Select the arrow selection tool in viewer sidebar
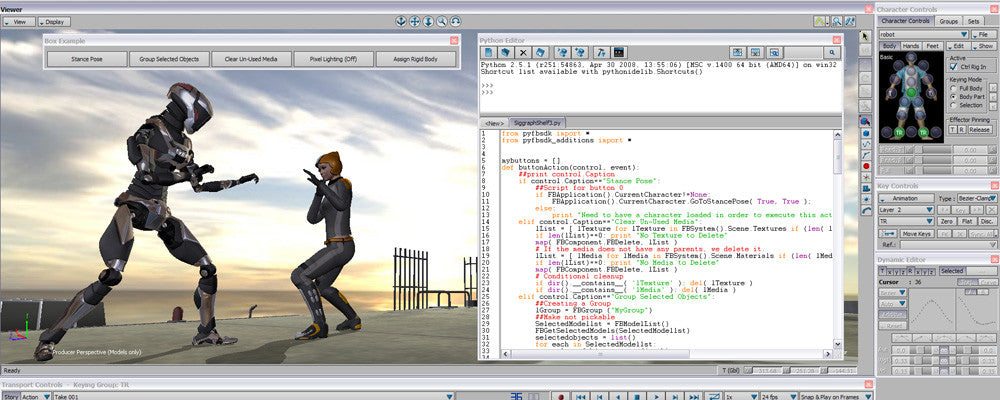The width and height of the screenshot is (1000, 400). (866, 36)
